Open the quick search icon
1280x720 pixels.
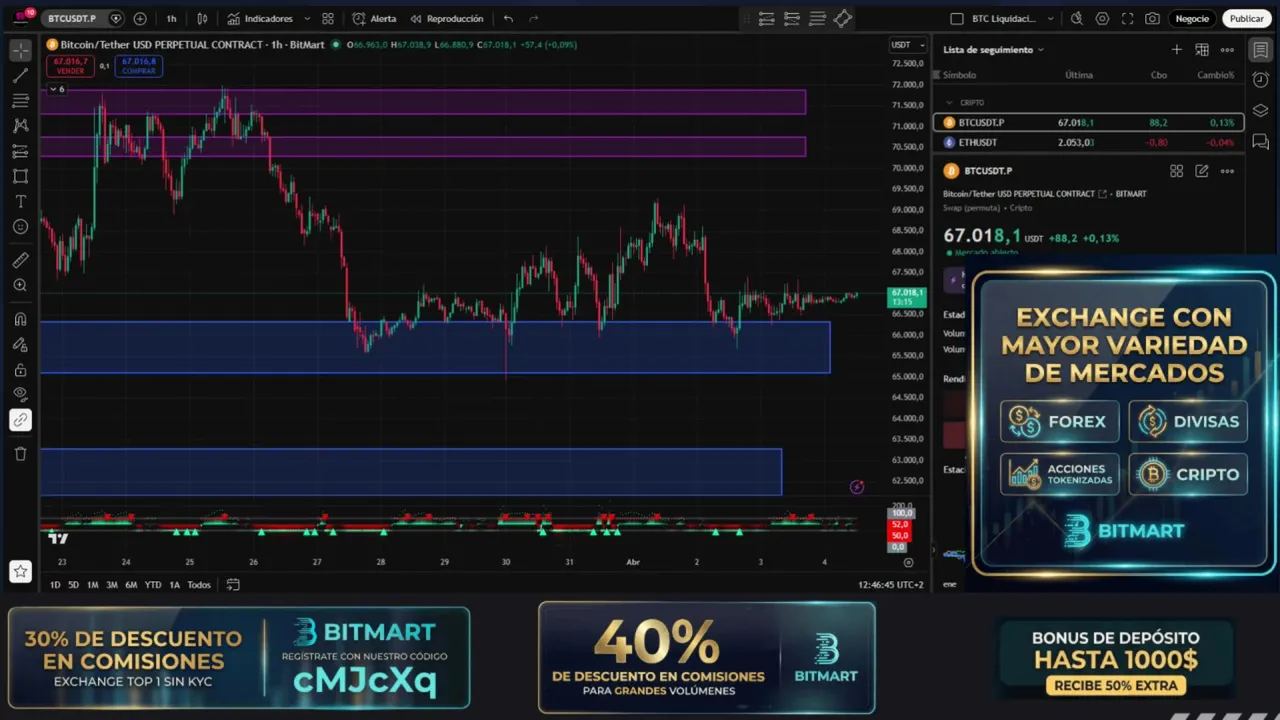point(1077,18)
